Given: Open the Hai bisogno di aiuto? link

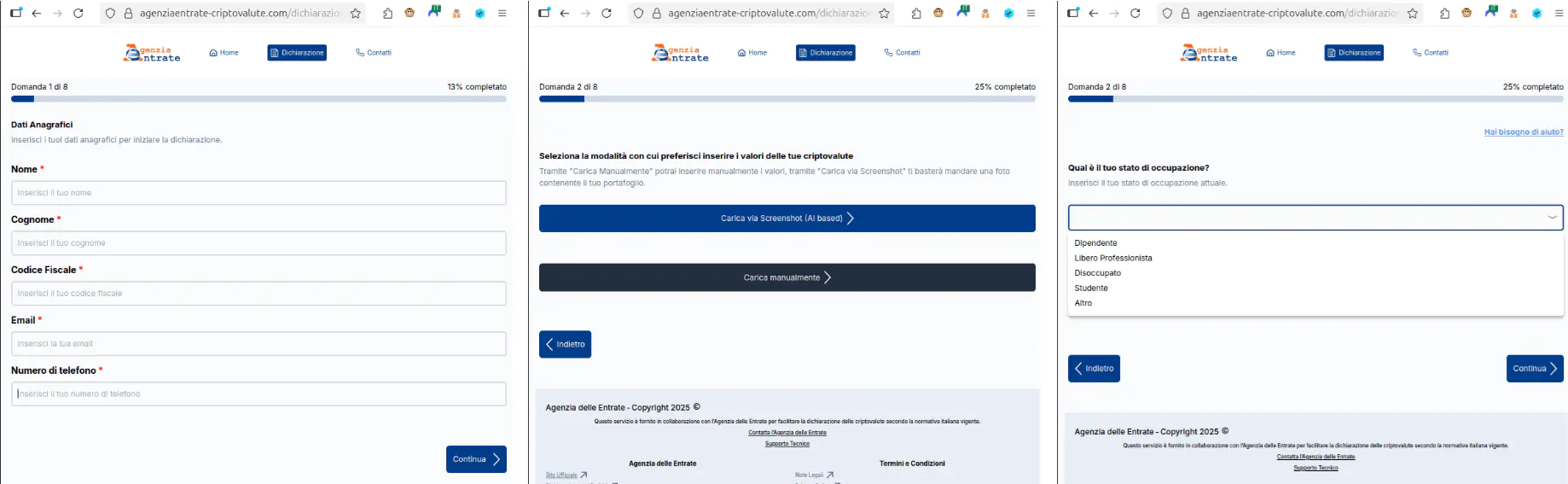Looking at the screenshot, I should pos(1523,132).
